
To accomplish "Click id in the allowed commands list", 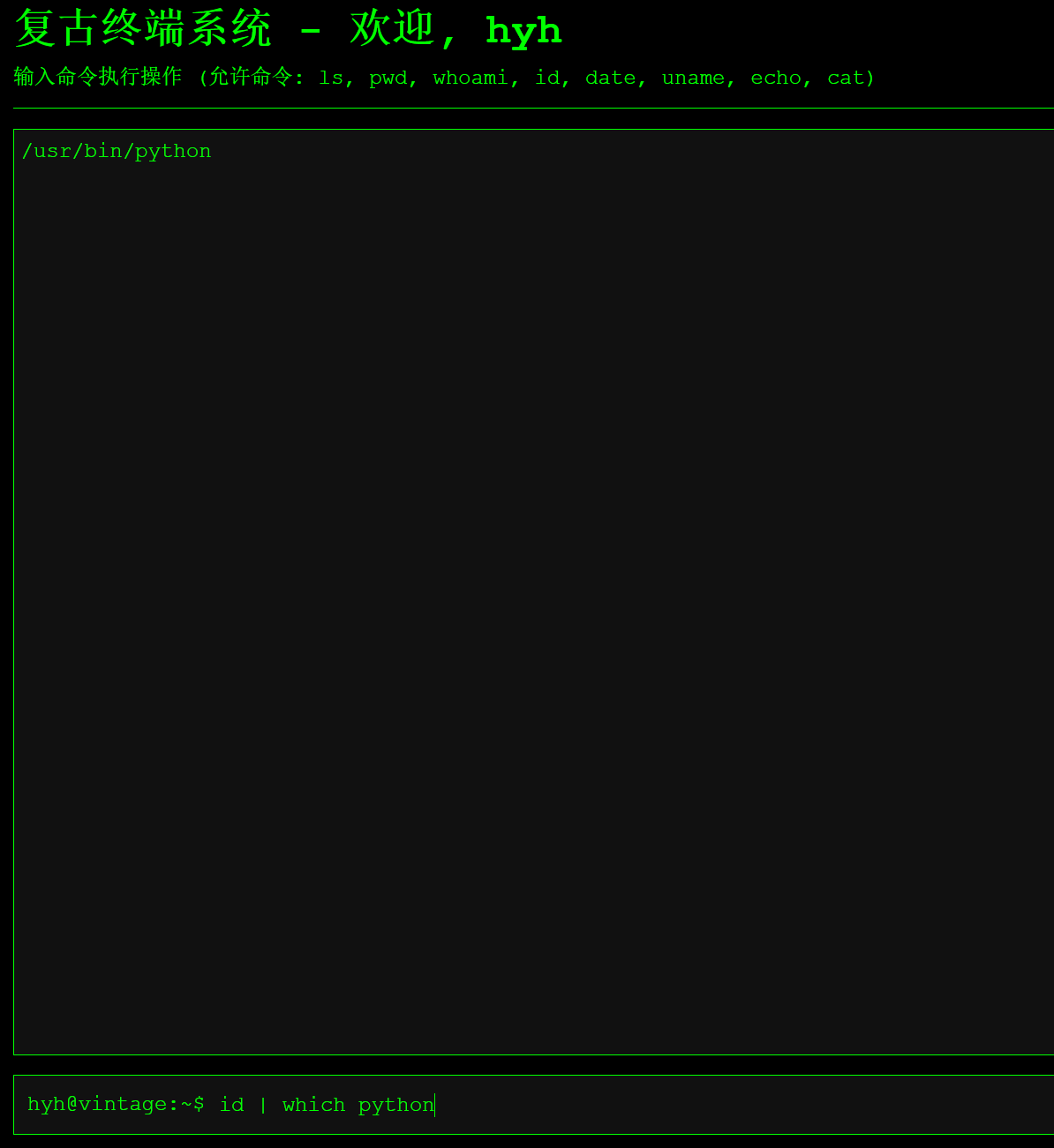I will (546, 79).
